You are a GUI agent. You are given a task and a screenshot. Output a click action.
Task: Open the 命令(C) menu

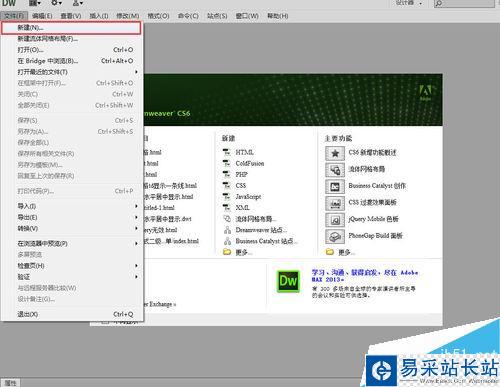(x=188, y=16)
